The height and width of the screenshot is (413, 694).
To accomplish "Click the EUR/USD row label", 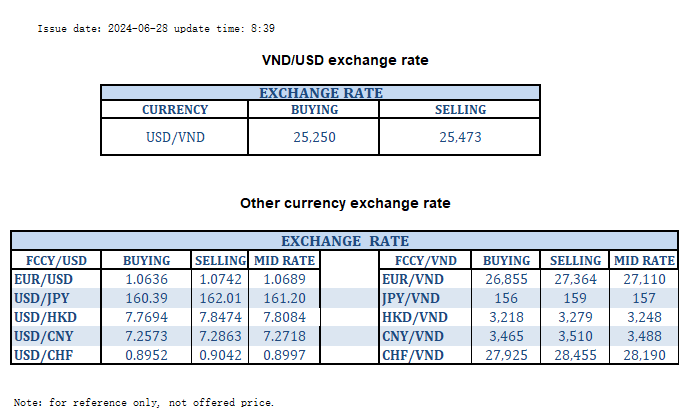I will (x=44, y=279).
